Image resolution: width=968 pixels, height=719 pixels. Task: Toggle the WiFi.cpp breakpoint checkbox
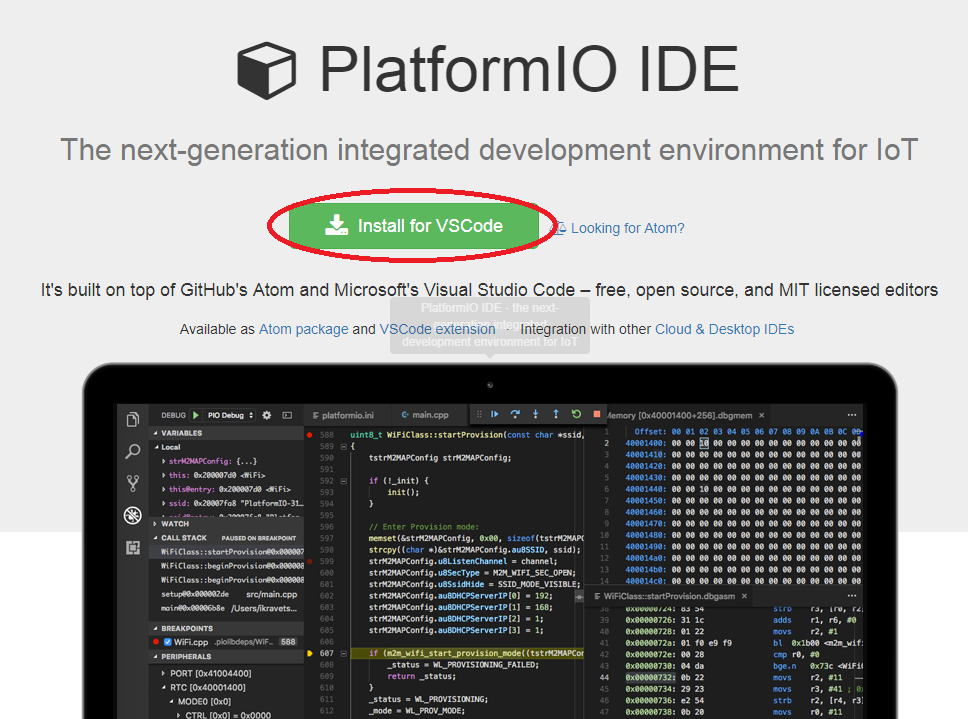point(167,642)
